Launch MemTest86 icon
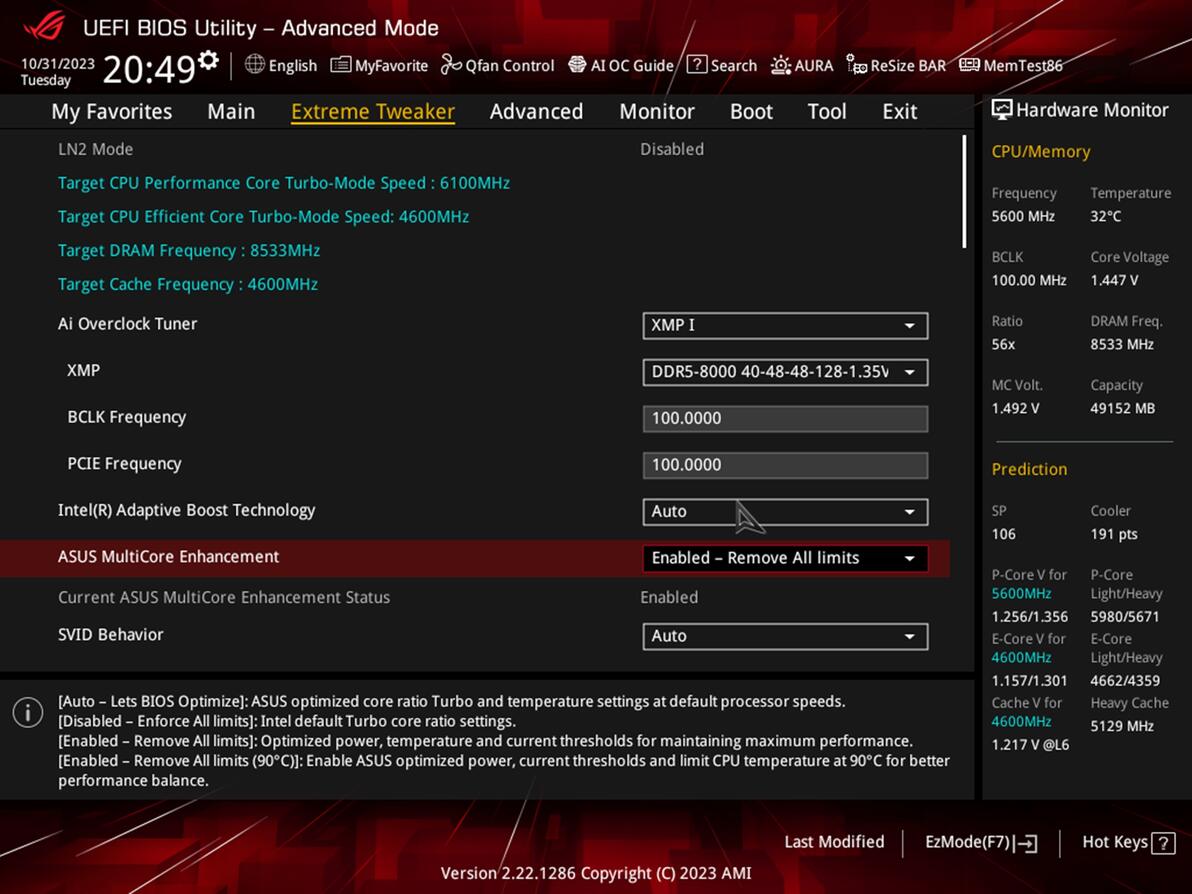 969,65
